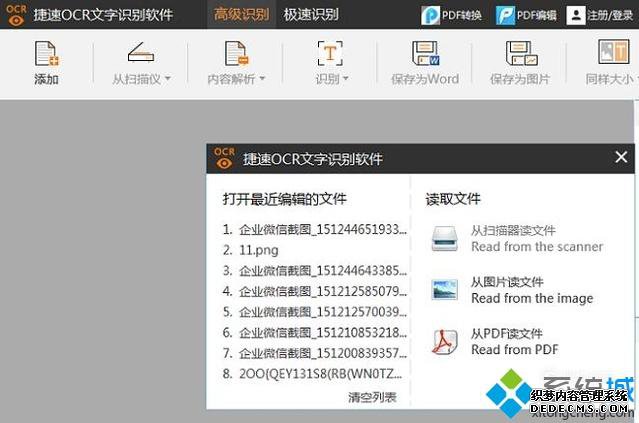Click the OCR eye logo in title bar
Image resolution: width=639 pixels, height=423 pixels.
click(x=16, y=15)
